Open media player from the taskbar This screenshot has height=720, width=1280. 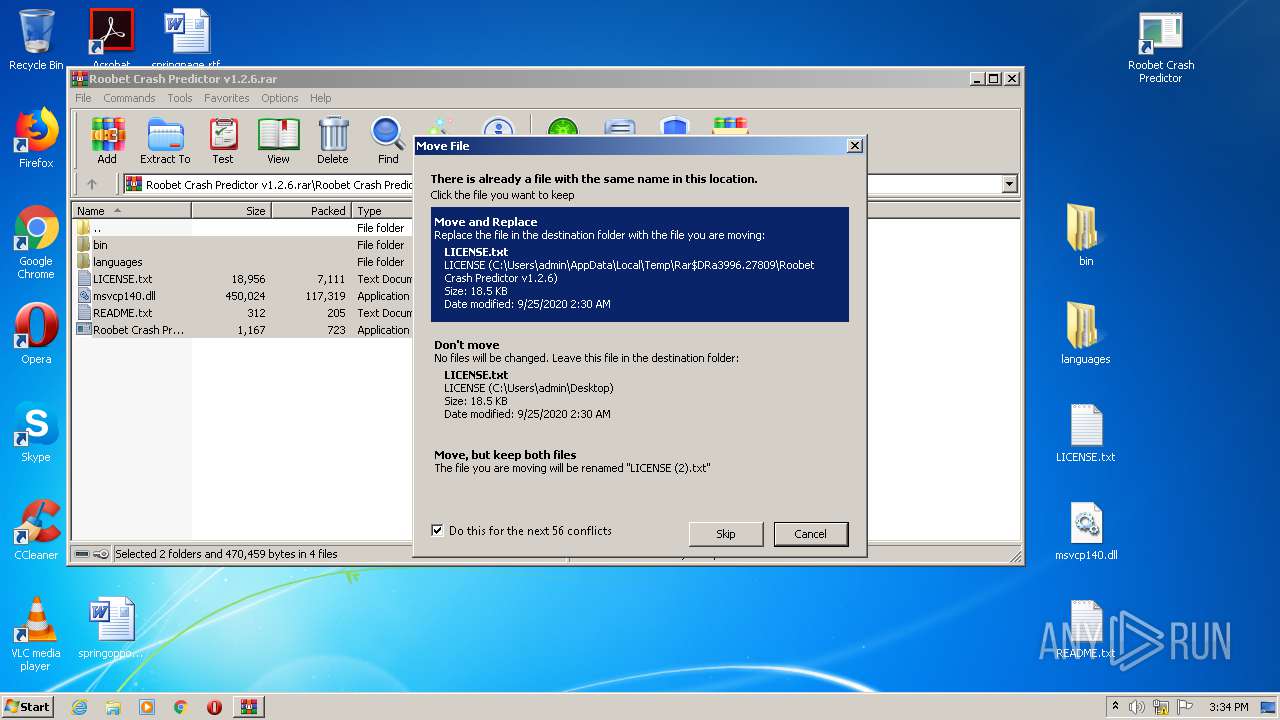point(147,707)
